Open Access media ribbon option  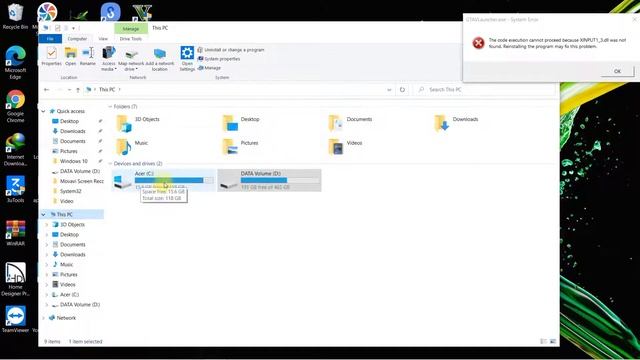(x=109, y=58)
